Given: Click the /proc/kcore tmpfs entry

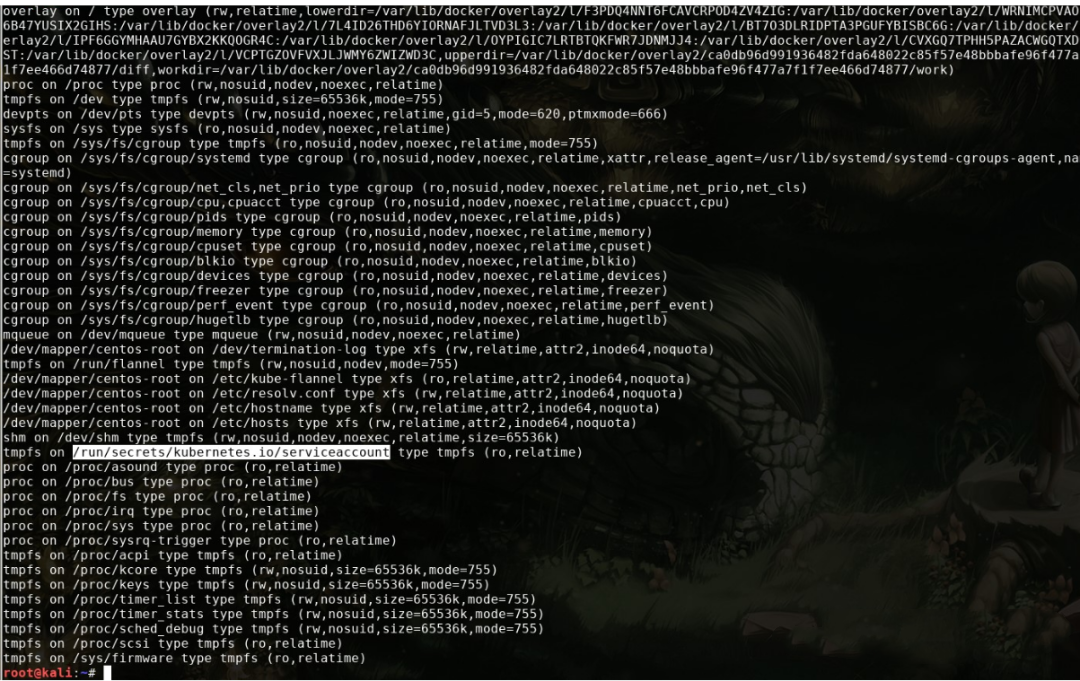Looking at the screenshot, I should pyautogui.click(x=250, y=570).
